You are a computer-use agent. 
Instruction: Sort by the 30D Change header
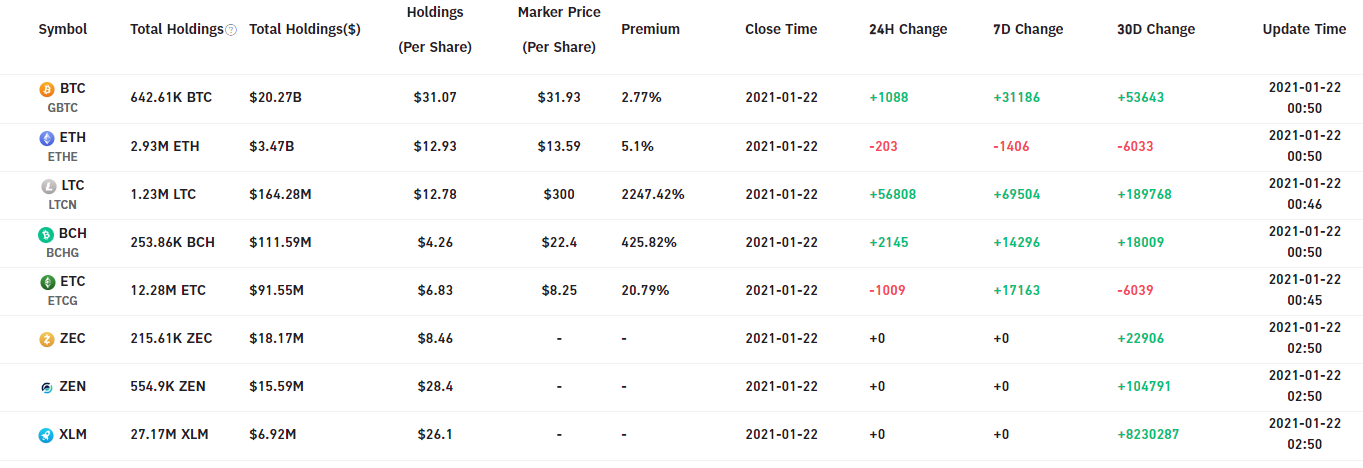click(x=1156, y=29)
